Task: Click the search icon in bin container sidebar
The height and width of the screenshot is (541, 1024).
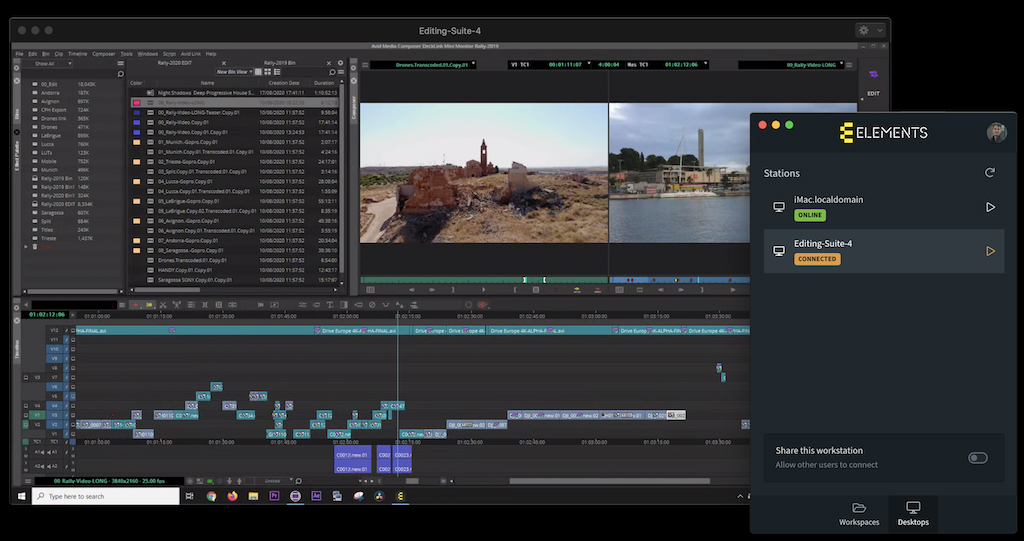Action: pyautogui.click(x=120, y=74)
